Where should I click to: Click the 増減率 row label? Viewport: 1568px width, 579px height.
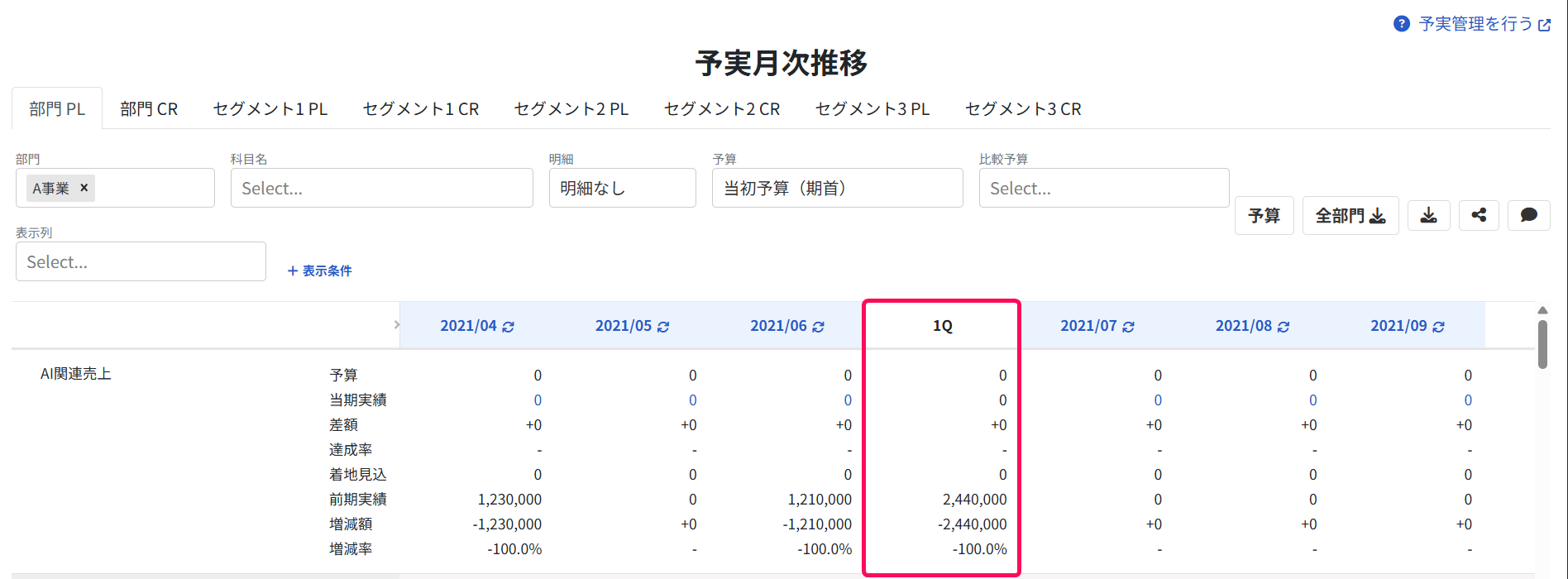coord(351,549)
